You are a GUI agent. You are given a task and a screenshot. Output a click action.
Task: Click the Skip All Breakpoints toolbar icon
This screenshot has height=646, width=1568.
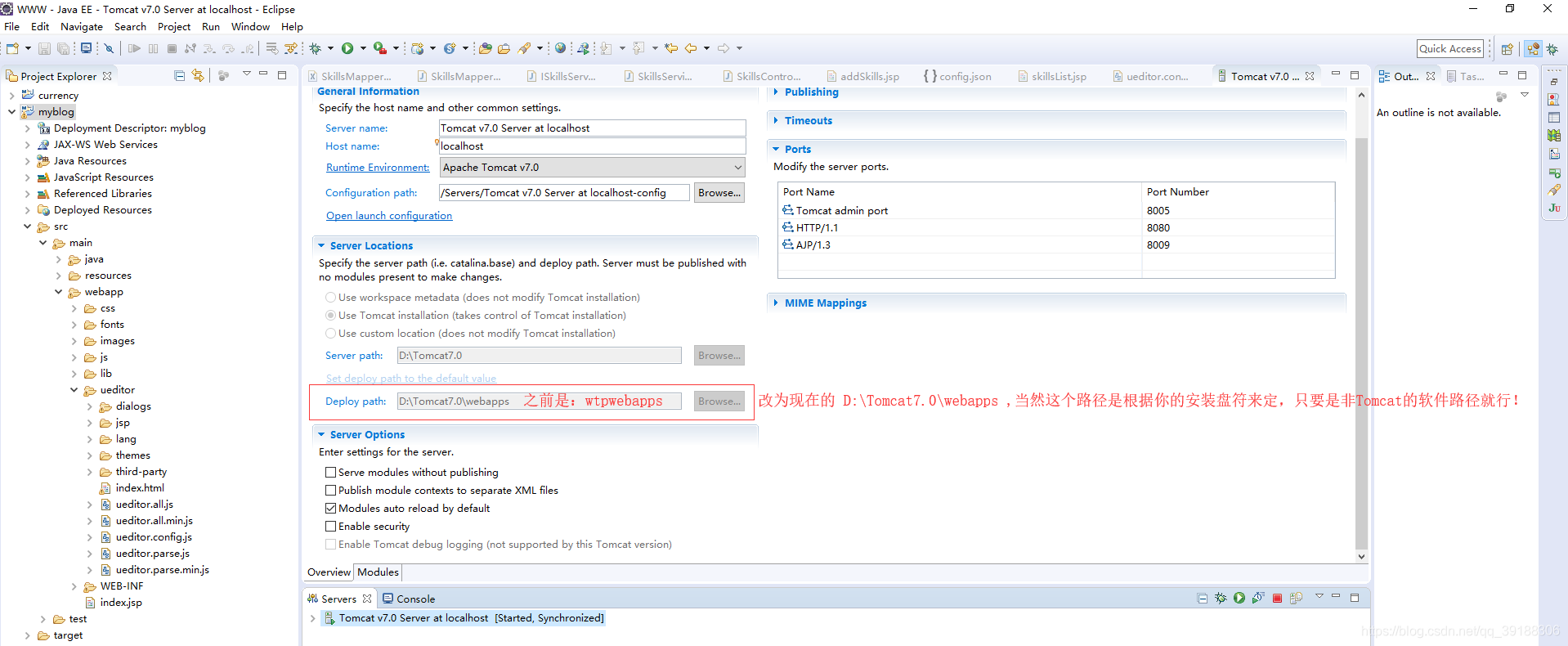click(x=109, y=48)
